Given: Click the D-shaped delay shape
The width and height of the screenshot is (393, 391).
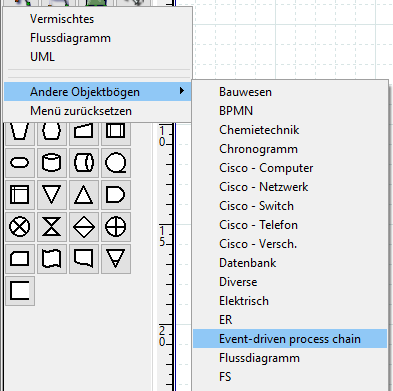Looking at the screenshot, I should [x=115, y=195].
